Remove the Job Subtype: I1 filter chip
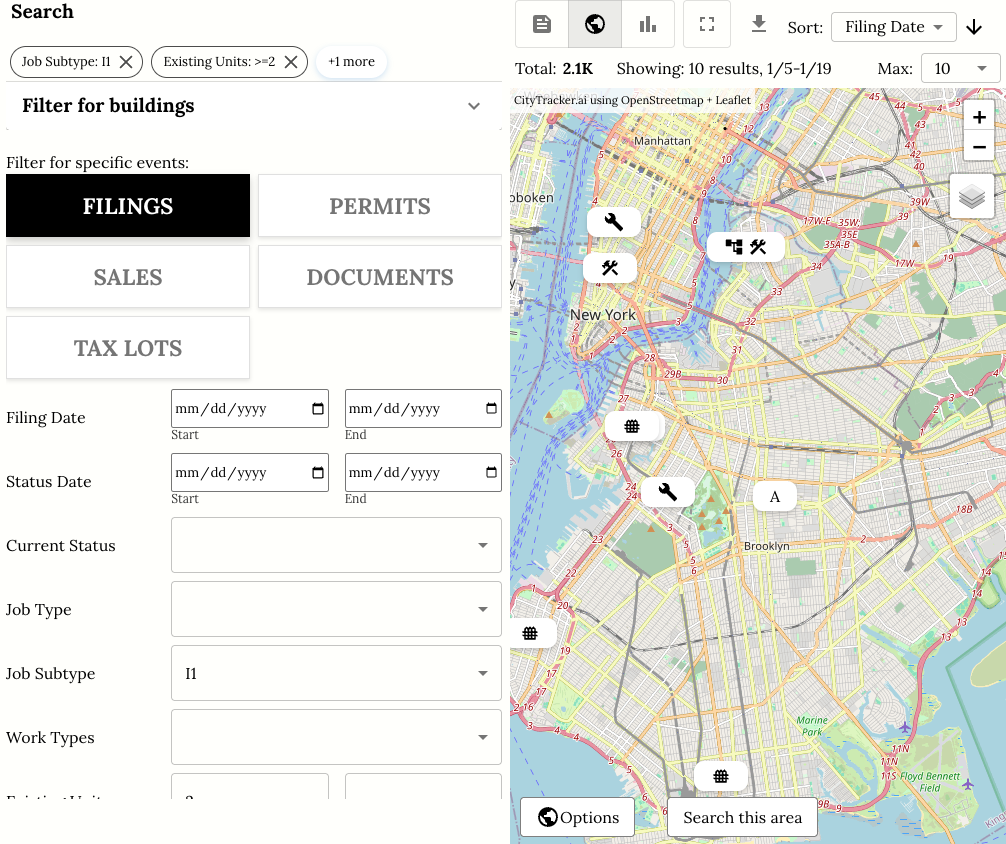 126,62
